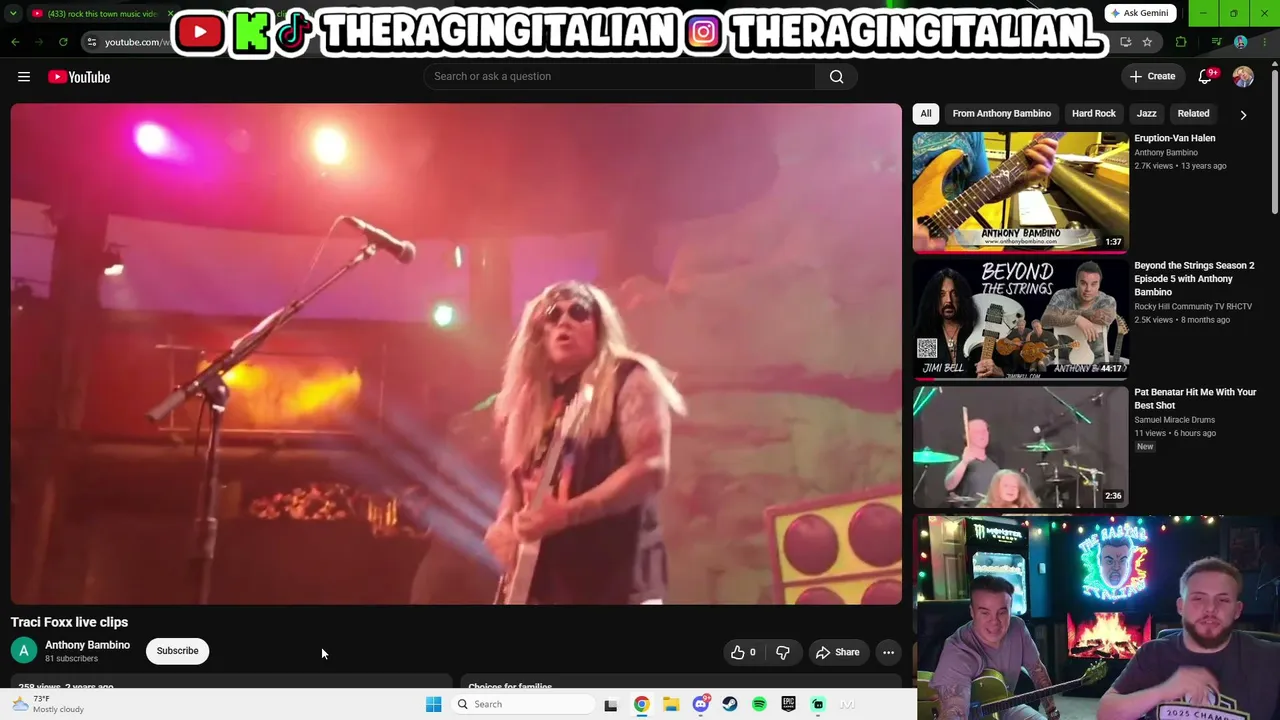
Task: Open Eruption-Van Halen video title
Action: [1175, 138]
